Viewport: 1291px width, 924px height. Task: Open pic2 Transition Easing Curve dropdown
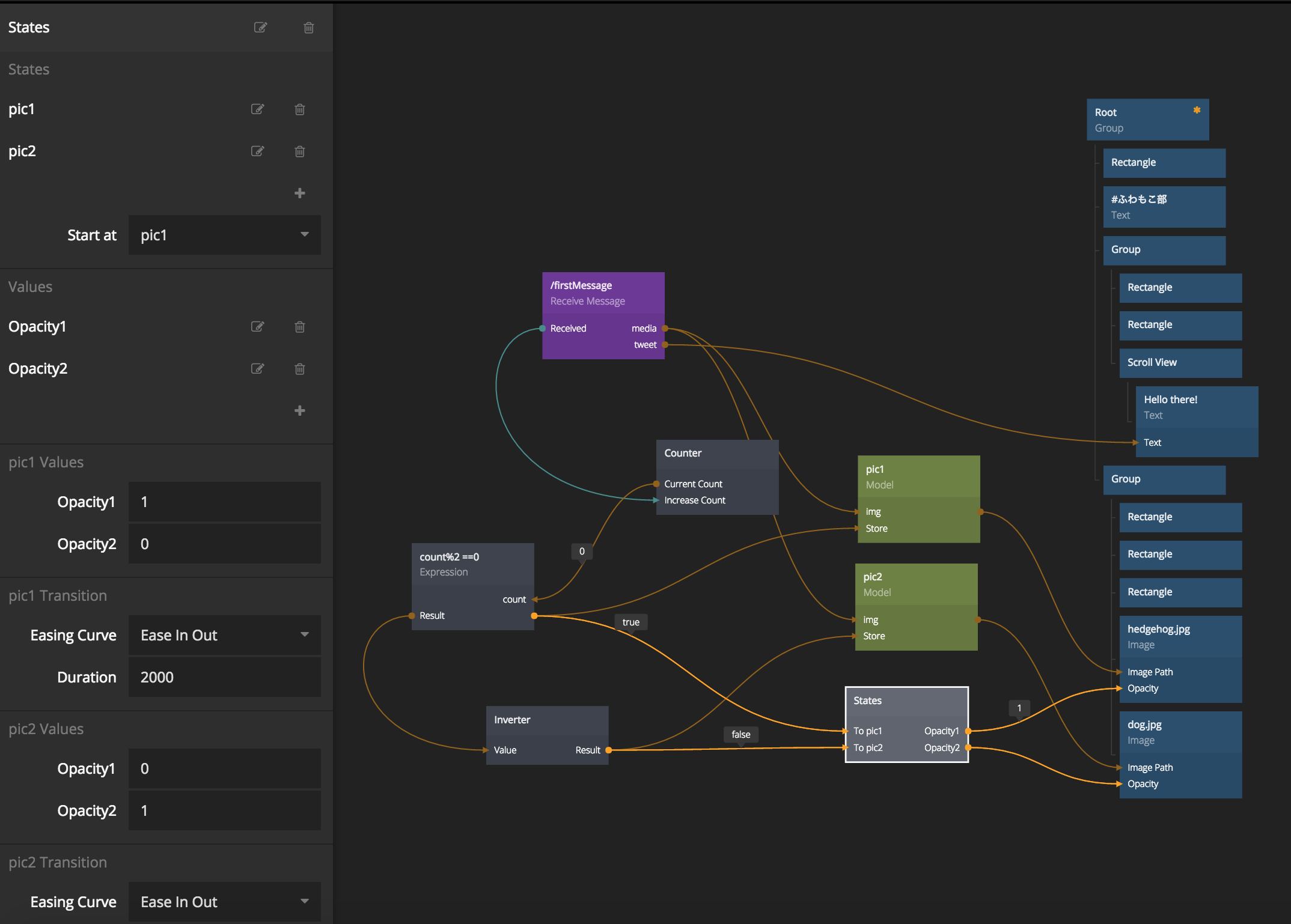pos(224,902)
